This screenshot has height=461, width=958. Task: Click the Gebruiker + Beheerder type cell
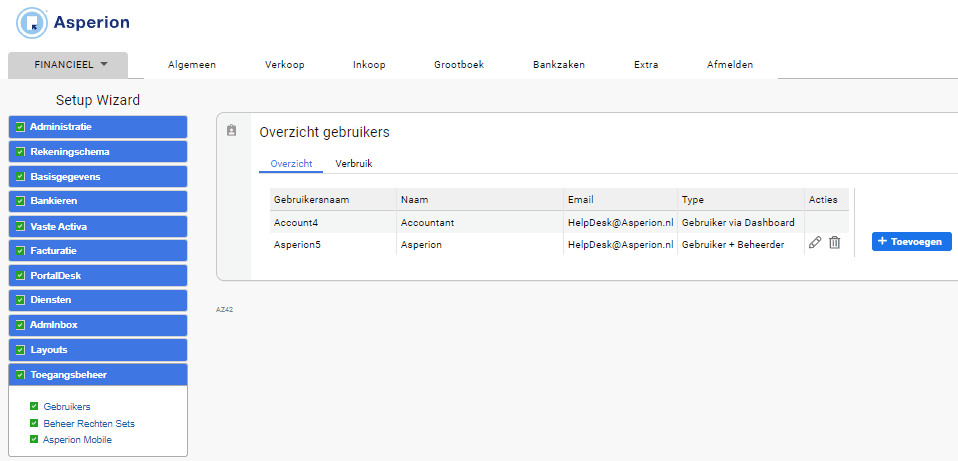click(740, 244)
